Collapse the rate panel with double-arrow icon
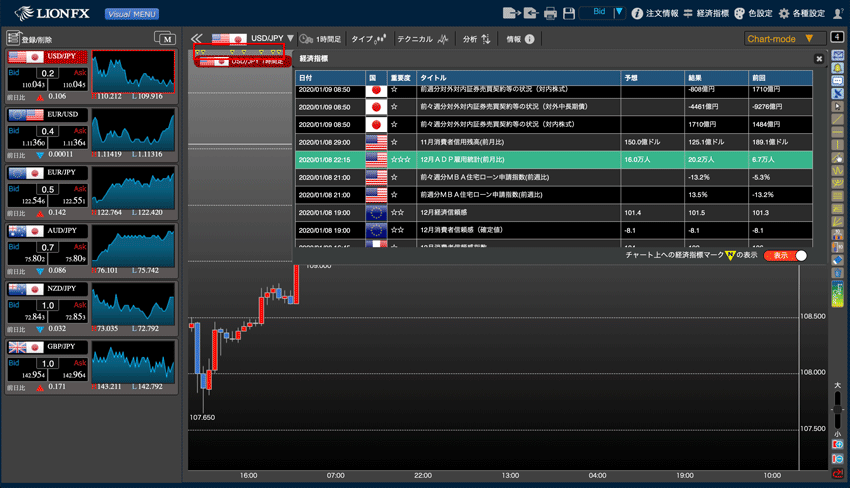The height and width of the screenshot is (488, 850). (x=196, y=38)
